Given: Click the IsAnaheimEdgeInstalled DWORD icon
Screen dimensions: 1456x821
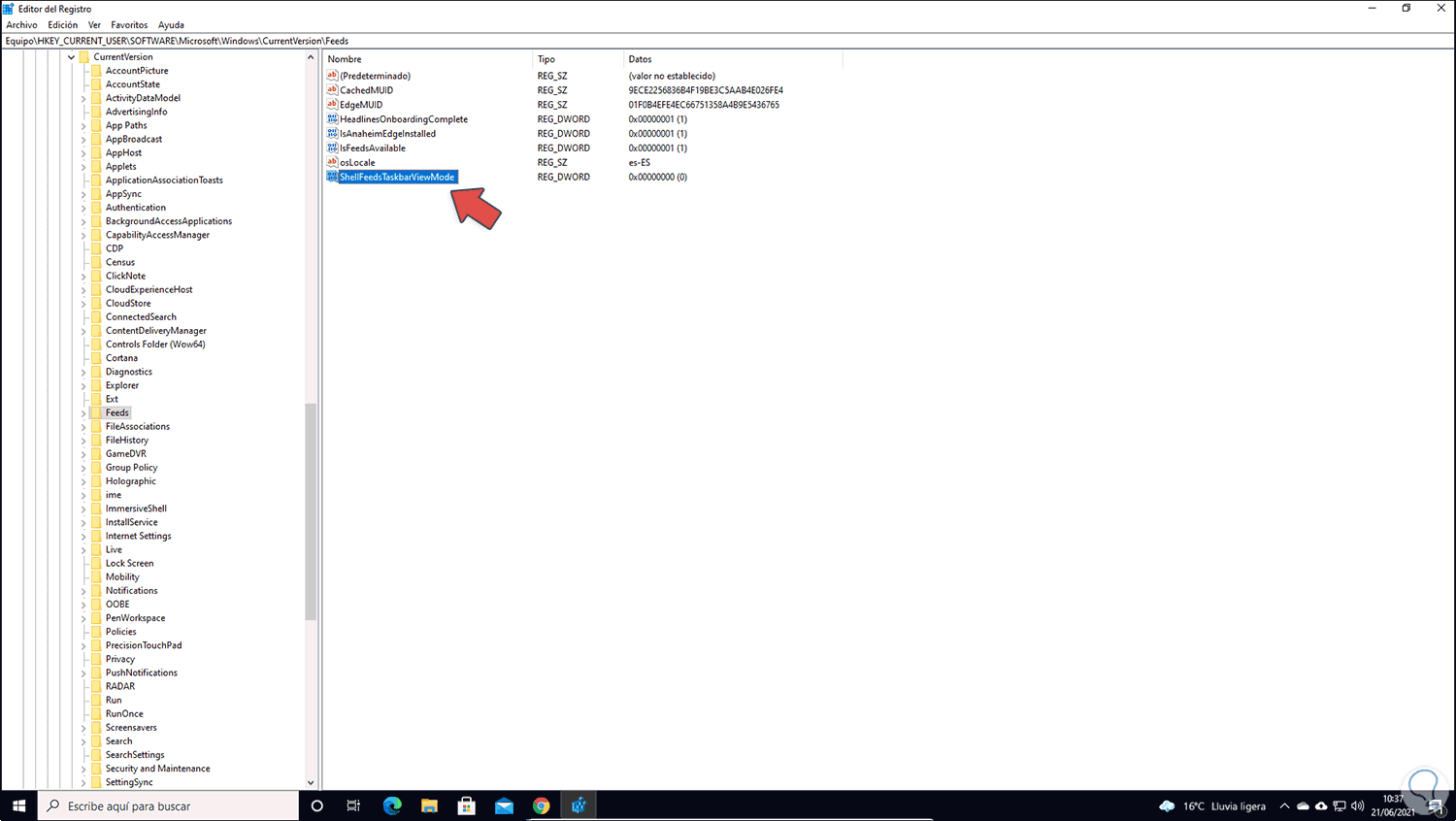Looking at the screenshot, I should click(332, 133).
